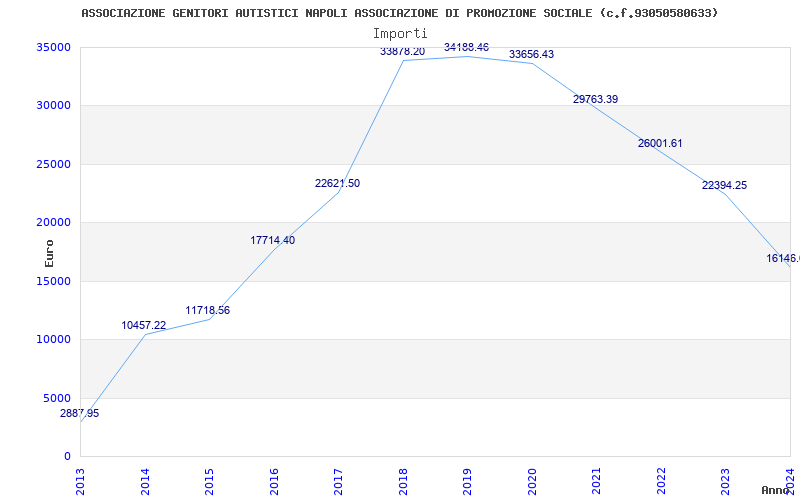Click the 2021 x-axis year label
Viewport: 800px width, 500px height.
[596, 481]
